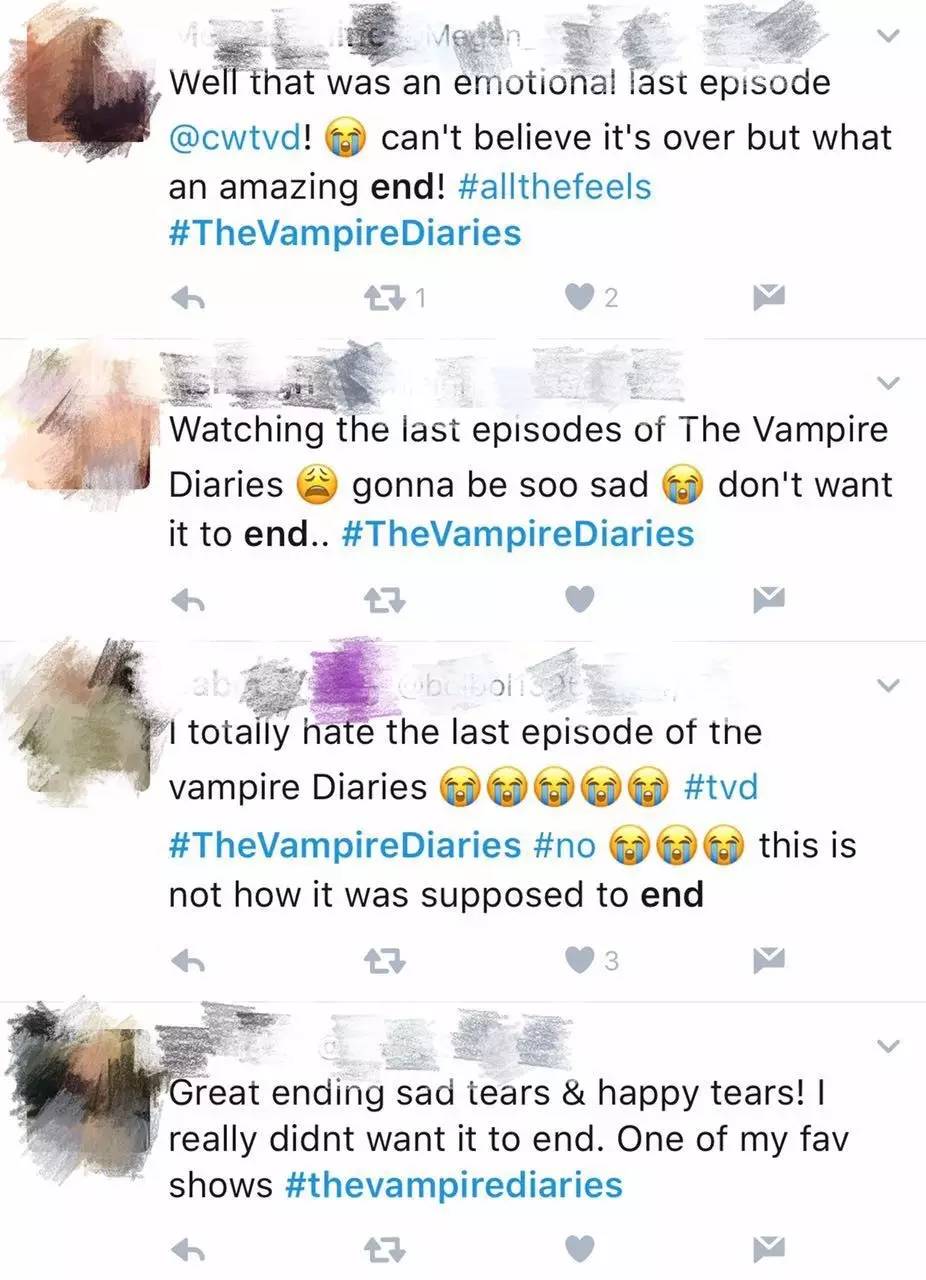Screen dimensions: 926x1280
Task: Open the @cwtvd mention link
Action: [235, 138]
